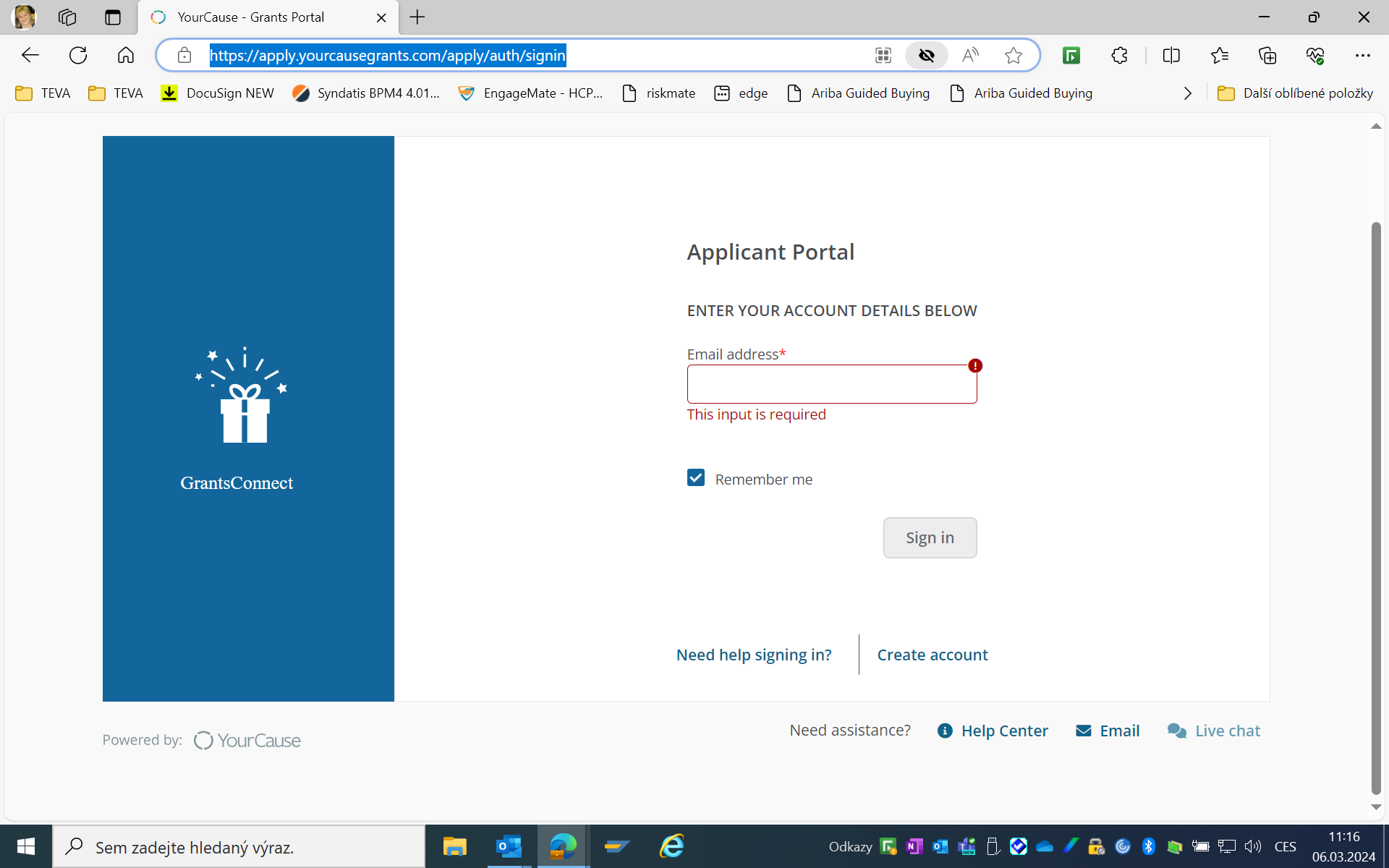Click into the Email address field
Viewport: 1389px width, 868px height.
click(x=832, y=384)
